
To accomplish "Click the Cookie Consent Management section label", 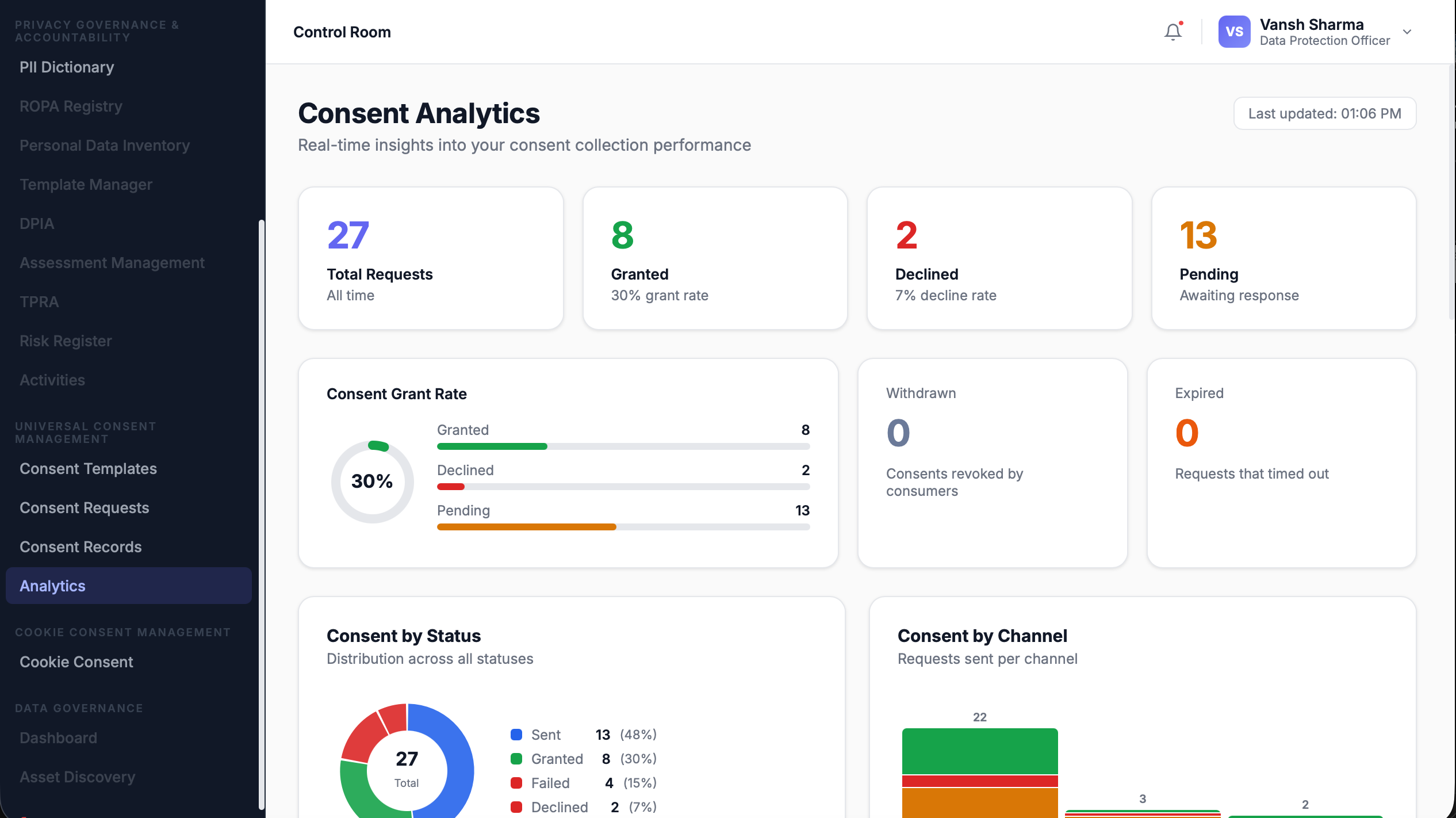I will coord(122,632).
